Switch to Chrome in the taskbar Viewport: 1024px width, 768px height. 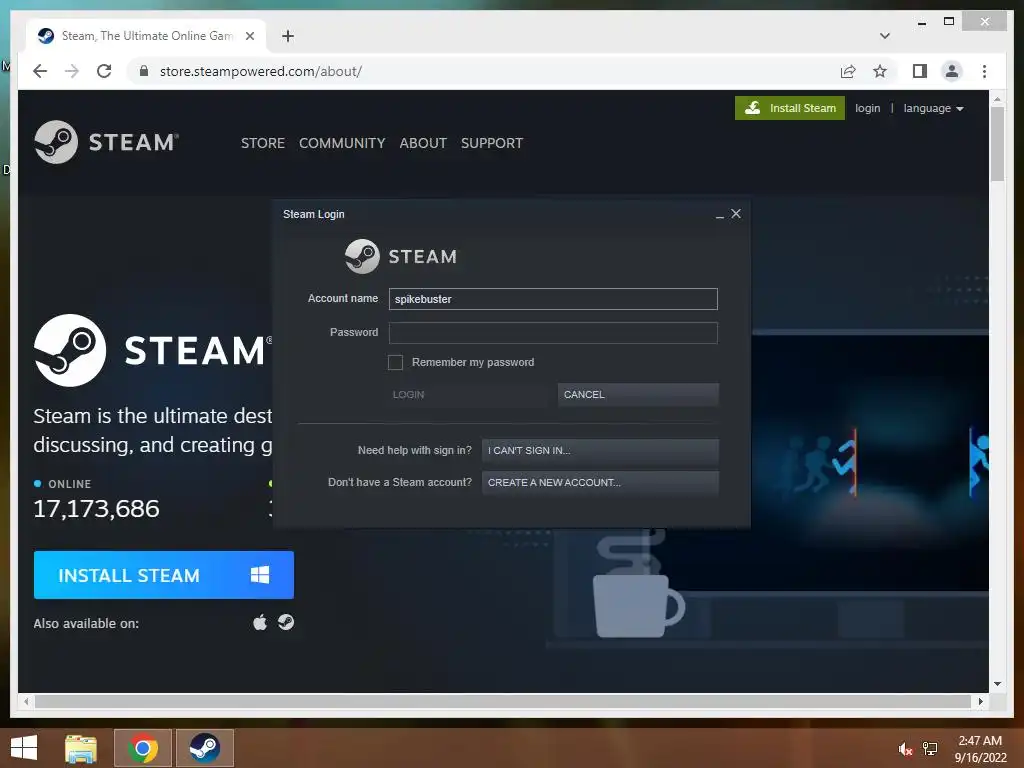(x=142, y=748)
